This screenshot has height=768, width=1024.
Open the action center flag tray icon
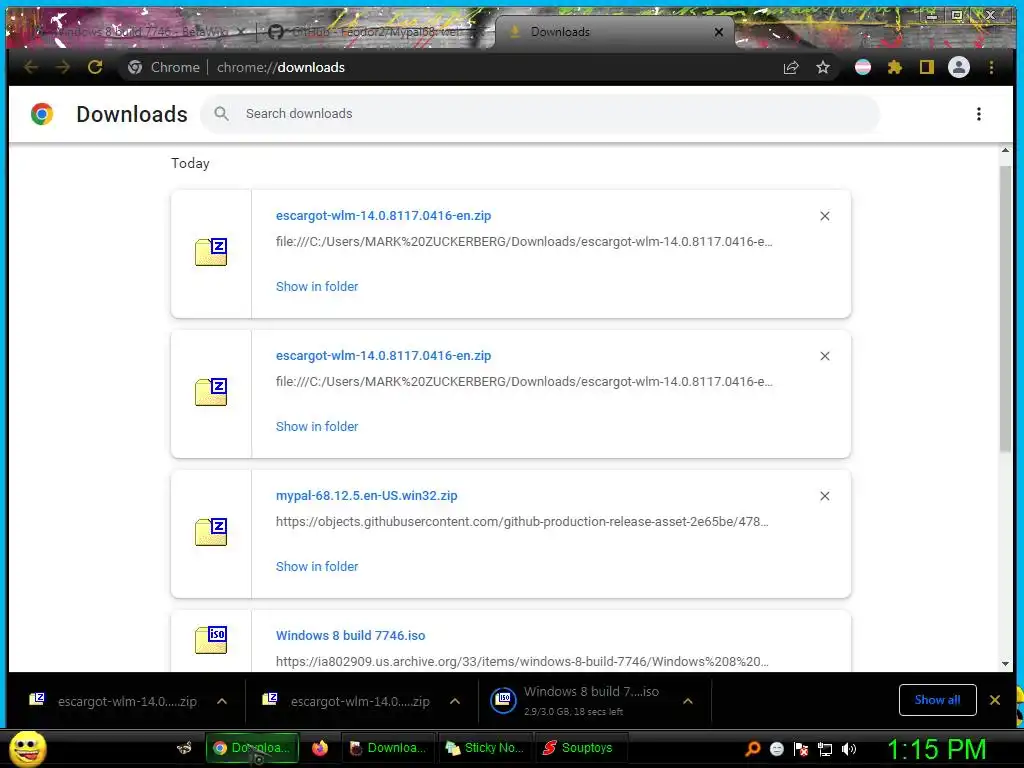pos(801,749)
